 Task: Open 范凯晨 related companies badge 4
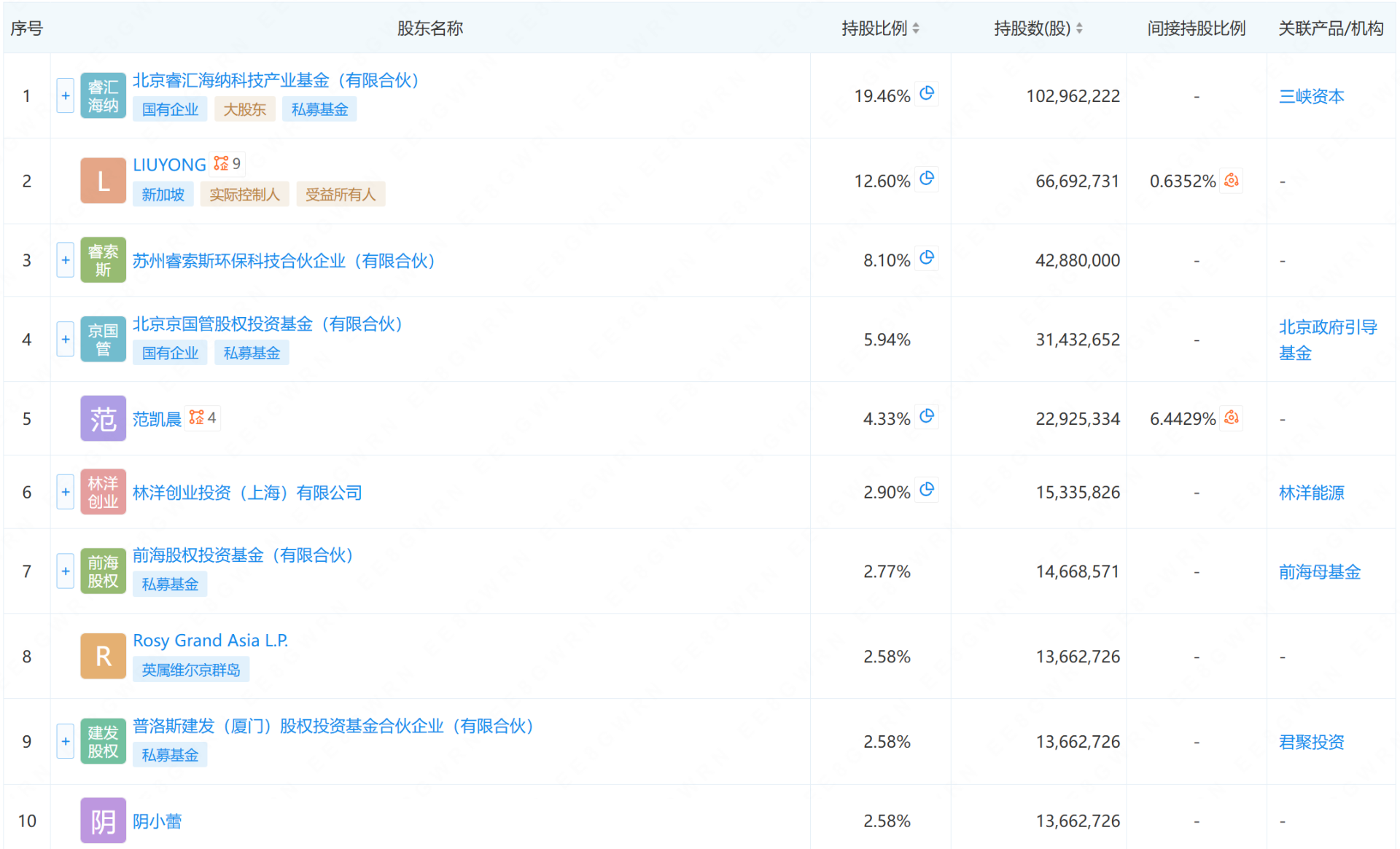tap(203, 418)
